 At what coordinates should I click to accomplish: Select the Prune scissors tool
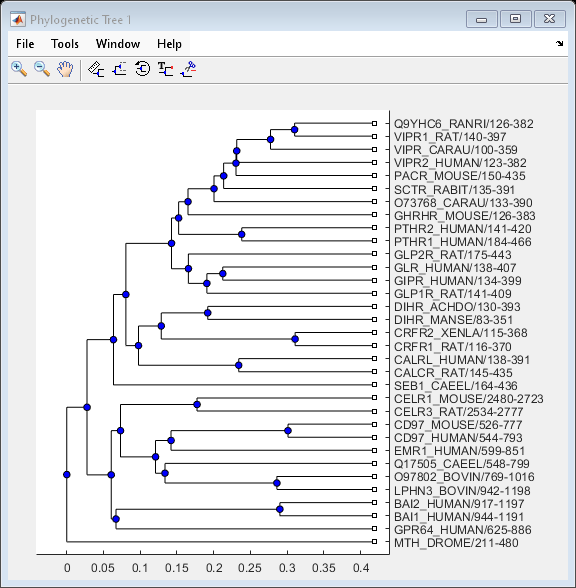pyautogui.click(x=189, y=69)
